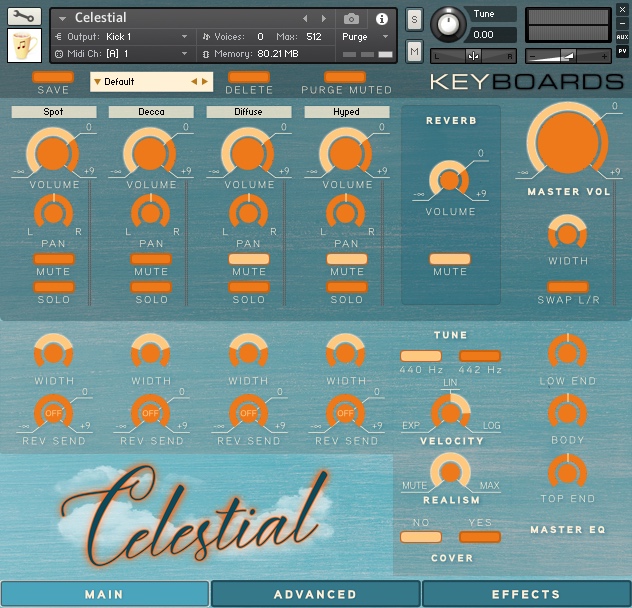Select 442 Hz tuning option
This screenshot has width=632, height=608.
click(x=479, y=356)
